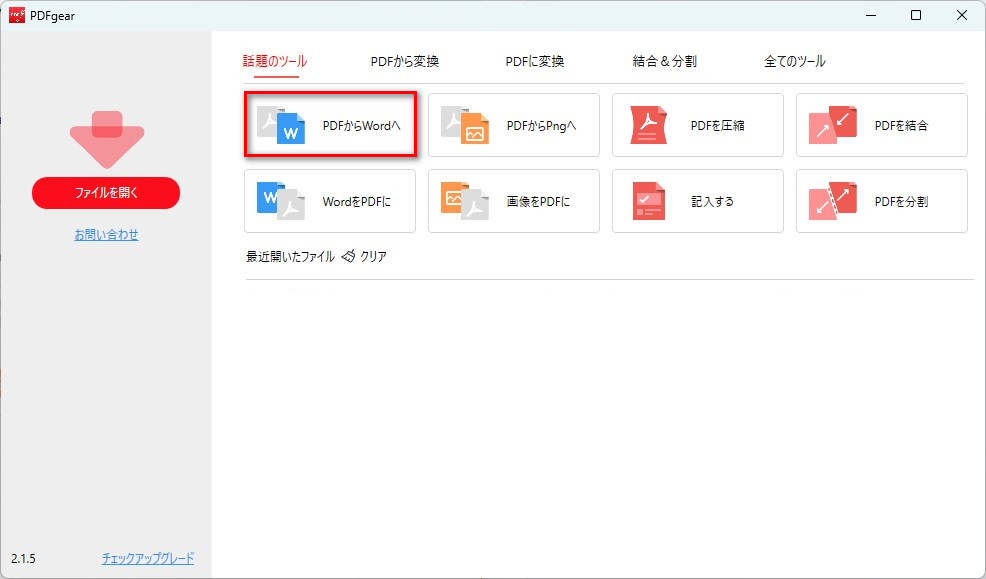The height and width of the screenshot is (579, 986).
Task: Switch to the 結合＆分割 tab
Action: pos(663,60)
